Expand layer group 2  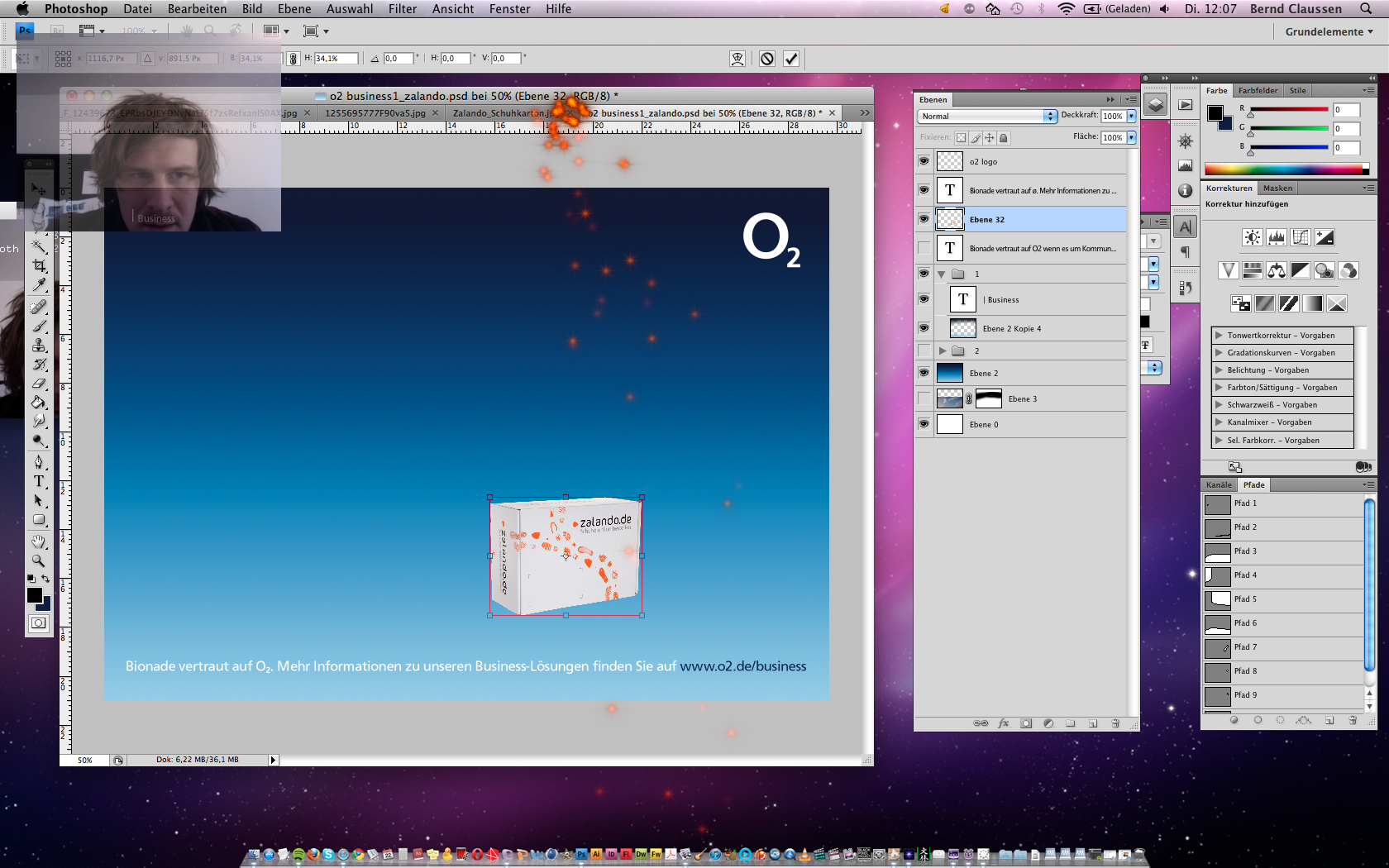pyautogui.click(x=942, y=351)
